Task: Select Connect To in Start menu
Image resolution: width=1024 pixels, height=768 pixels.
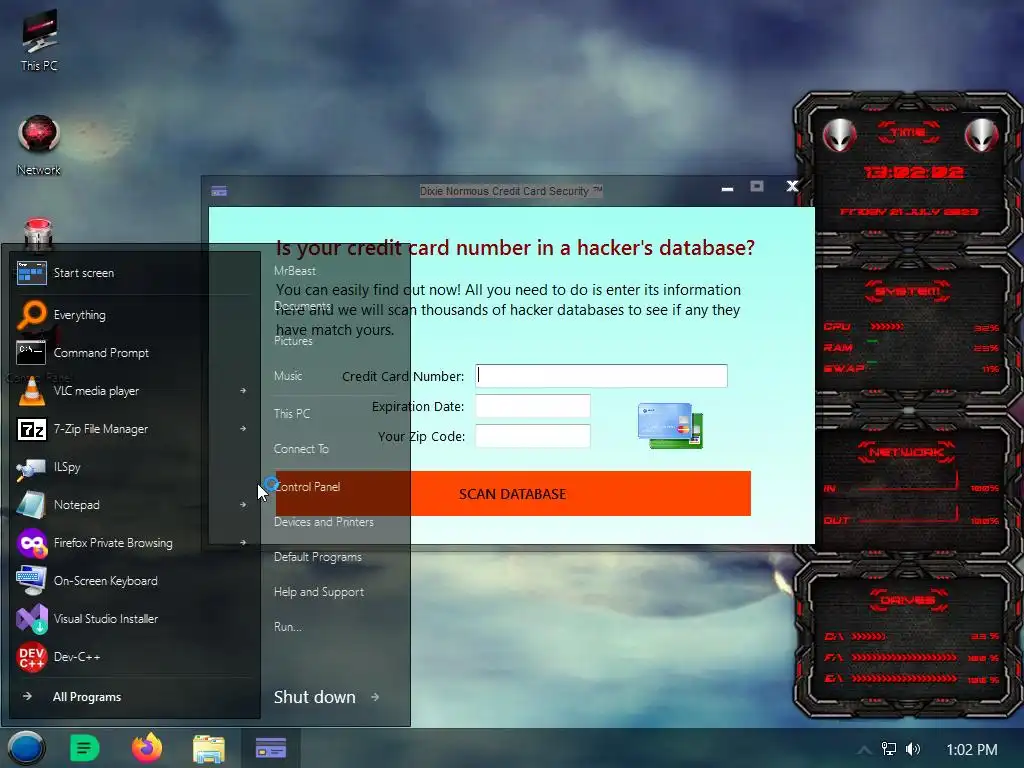Action: click(x=301, y=449)
